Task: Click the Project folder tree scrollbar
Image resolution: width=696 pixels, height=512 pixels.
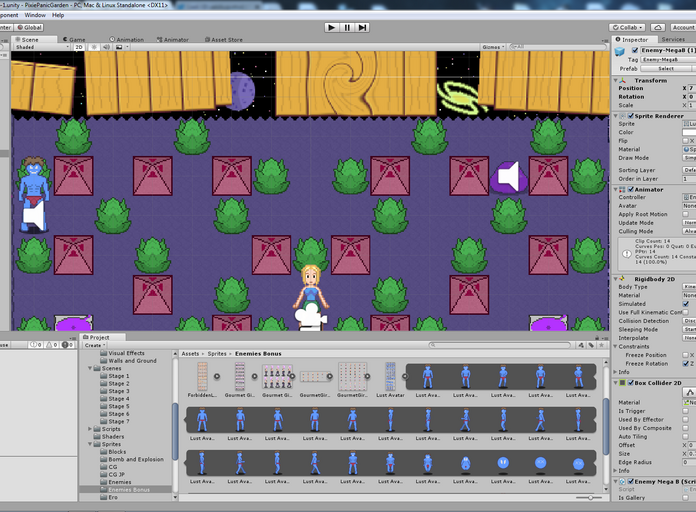Action: tap(175, 432)
